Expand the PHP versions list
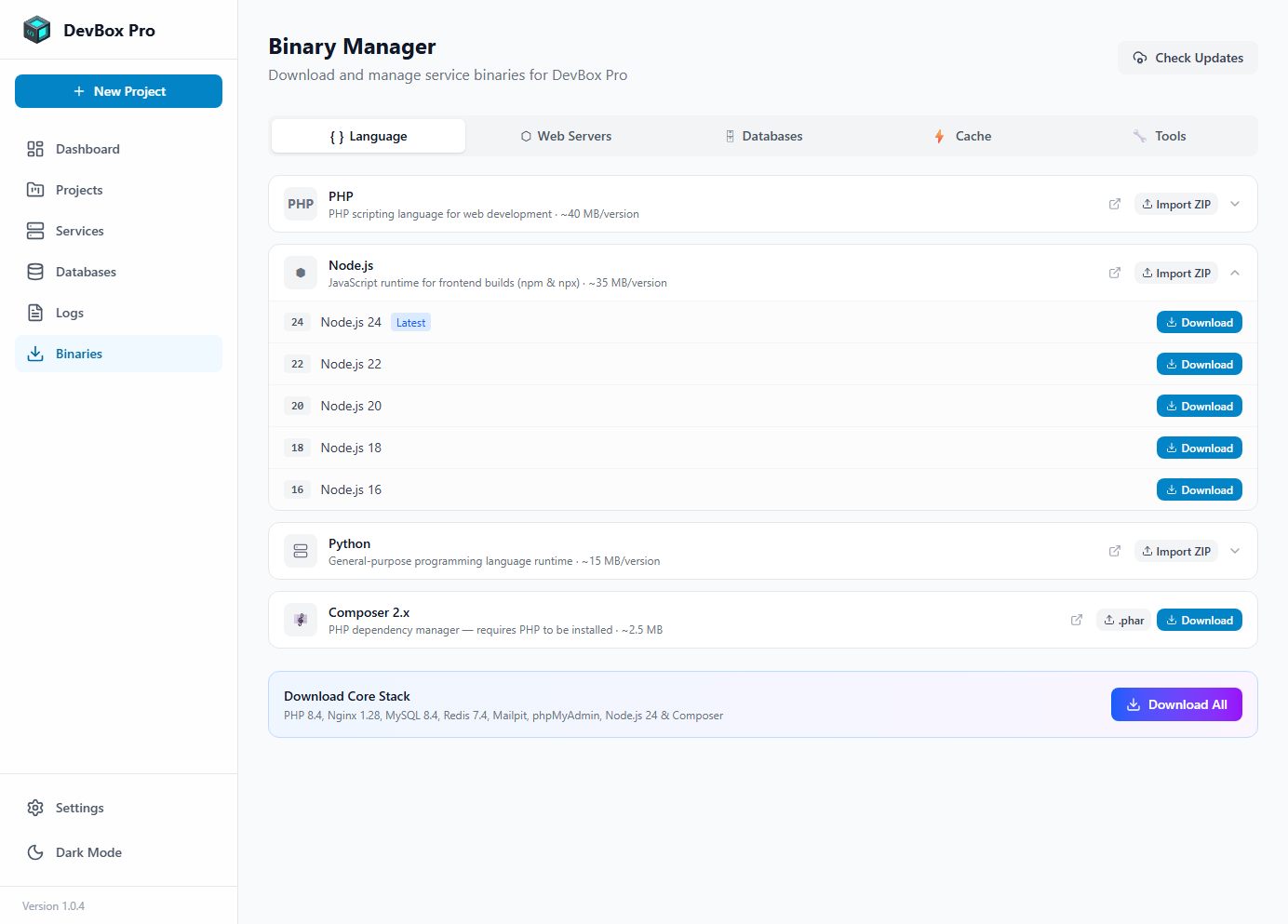 [x=1235, y=204]
